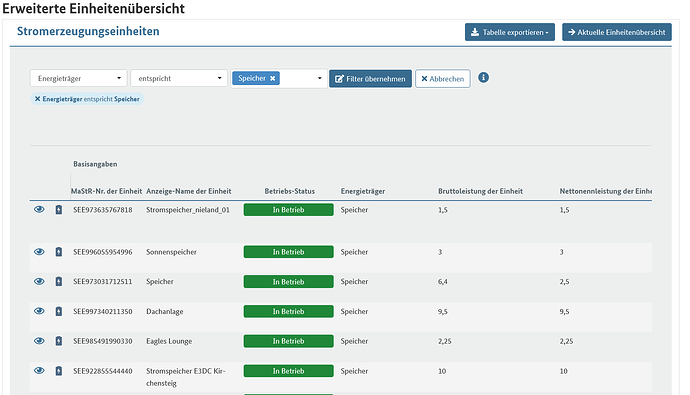The height and width of the screenshot is (395, 690).
Task: Select the text Stromspeicher_nieland_01
Action: point(188,210)
